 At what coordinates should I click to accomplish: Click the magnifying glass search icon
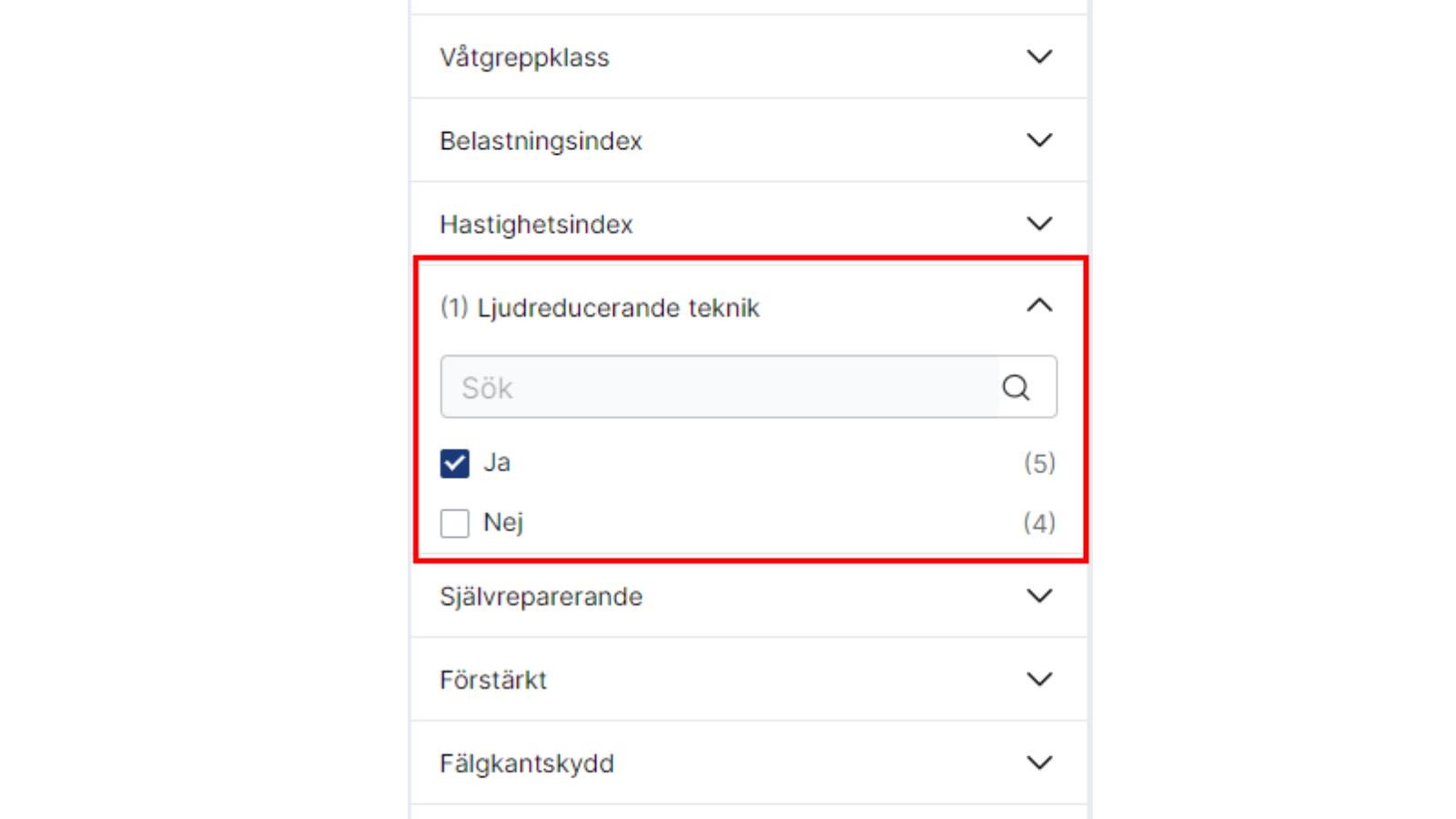[1016, 386]
